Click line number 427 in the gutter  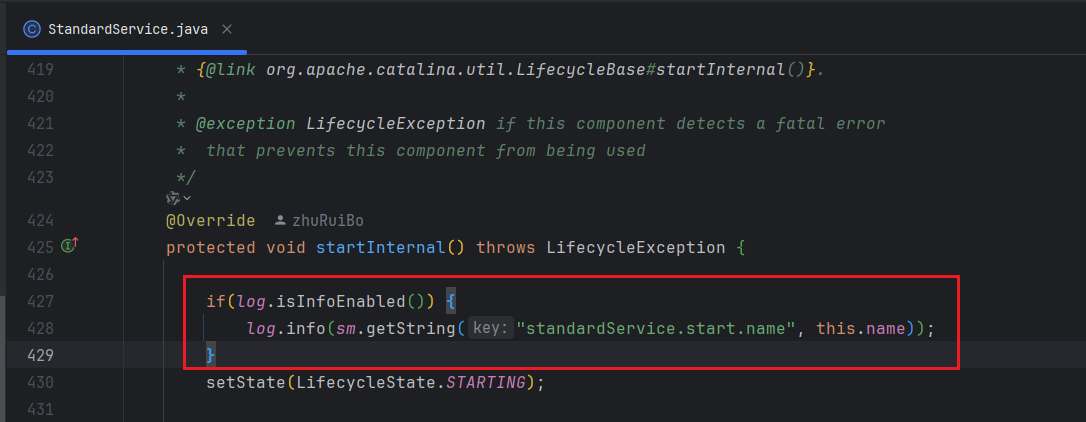point(39,301)
